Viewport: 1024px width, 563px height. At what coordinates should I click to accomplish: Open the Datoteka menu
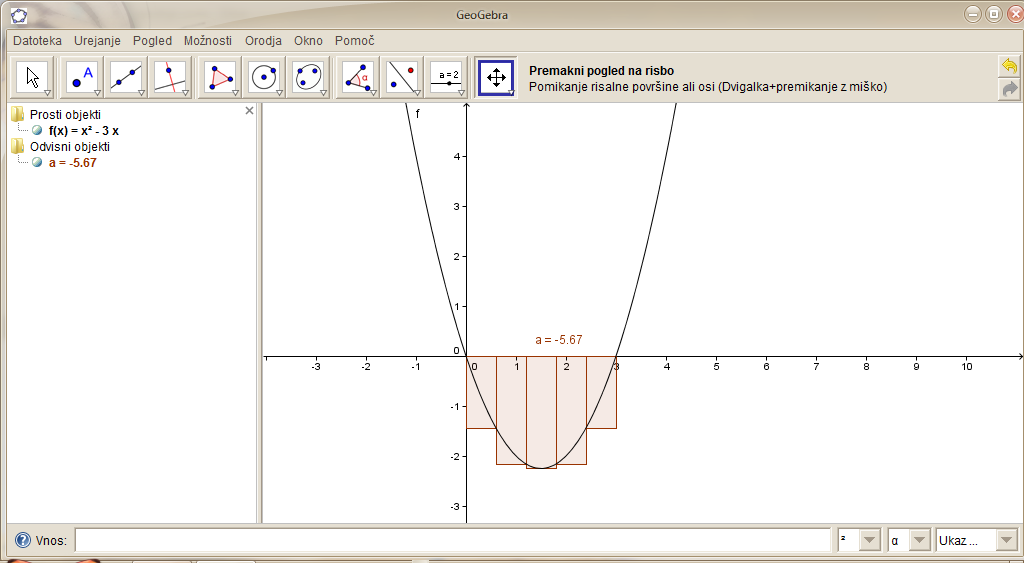coord(37,41)
